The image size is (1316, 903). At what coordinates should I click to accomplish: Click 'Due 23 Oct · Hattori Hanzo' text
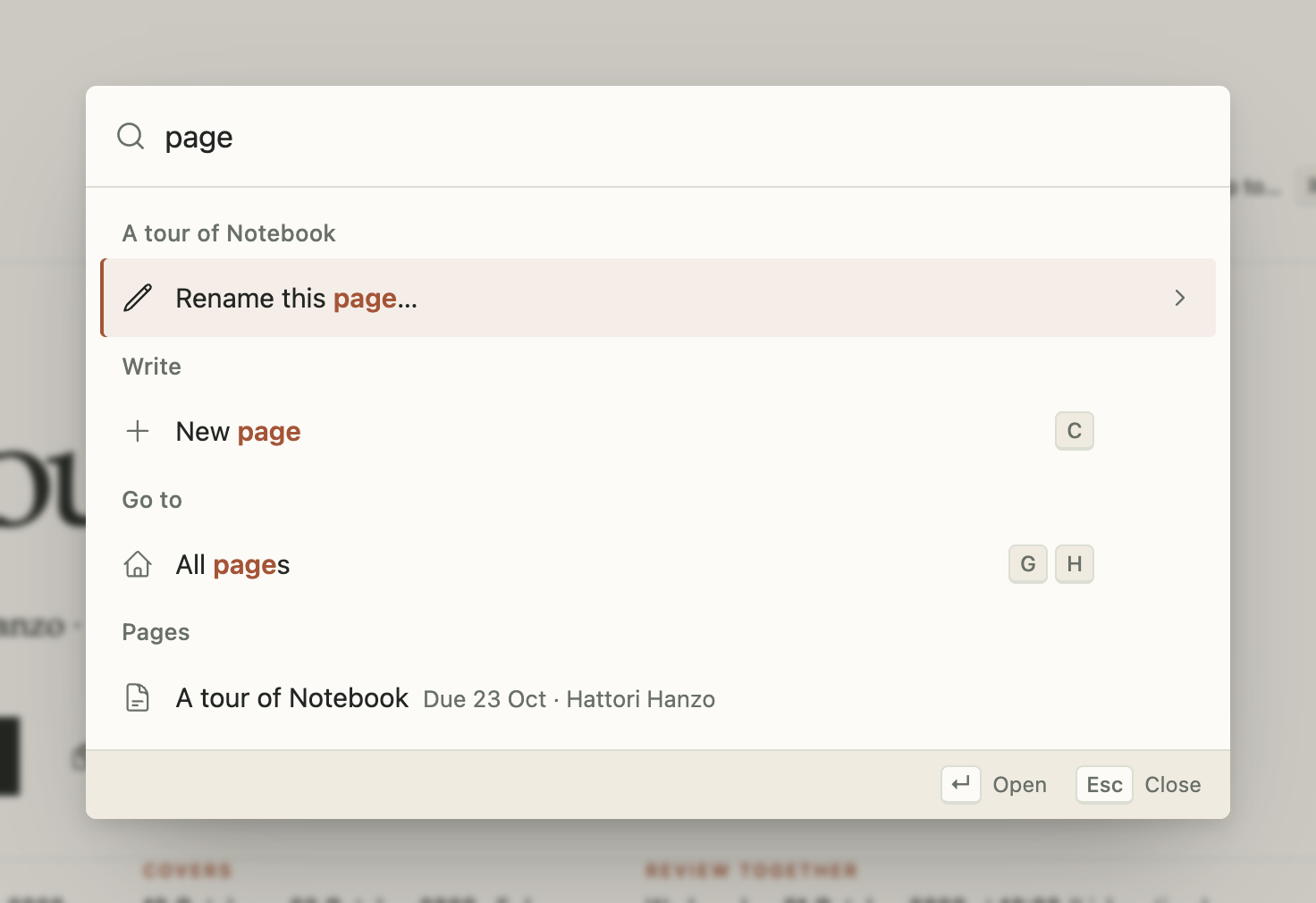569,699
